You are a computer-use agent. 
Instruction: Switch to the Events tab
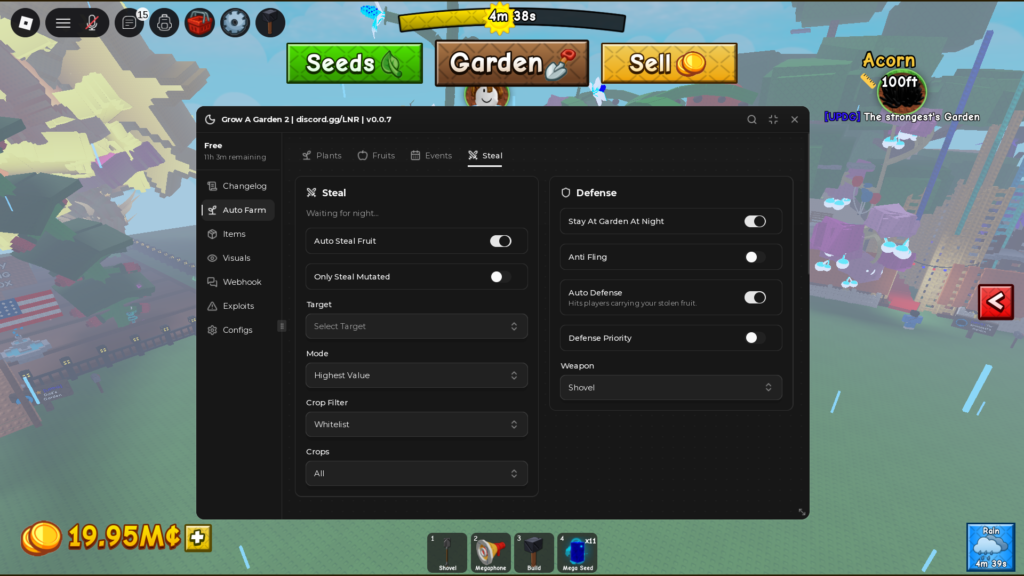tap(431, 155)
